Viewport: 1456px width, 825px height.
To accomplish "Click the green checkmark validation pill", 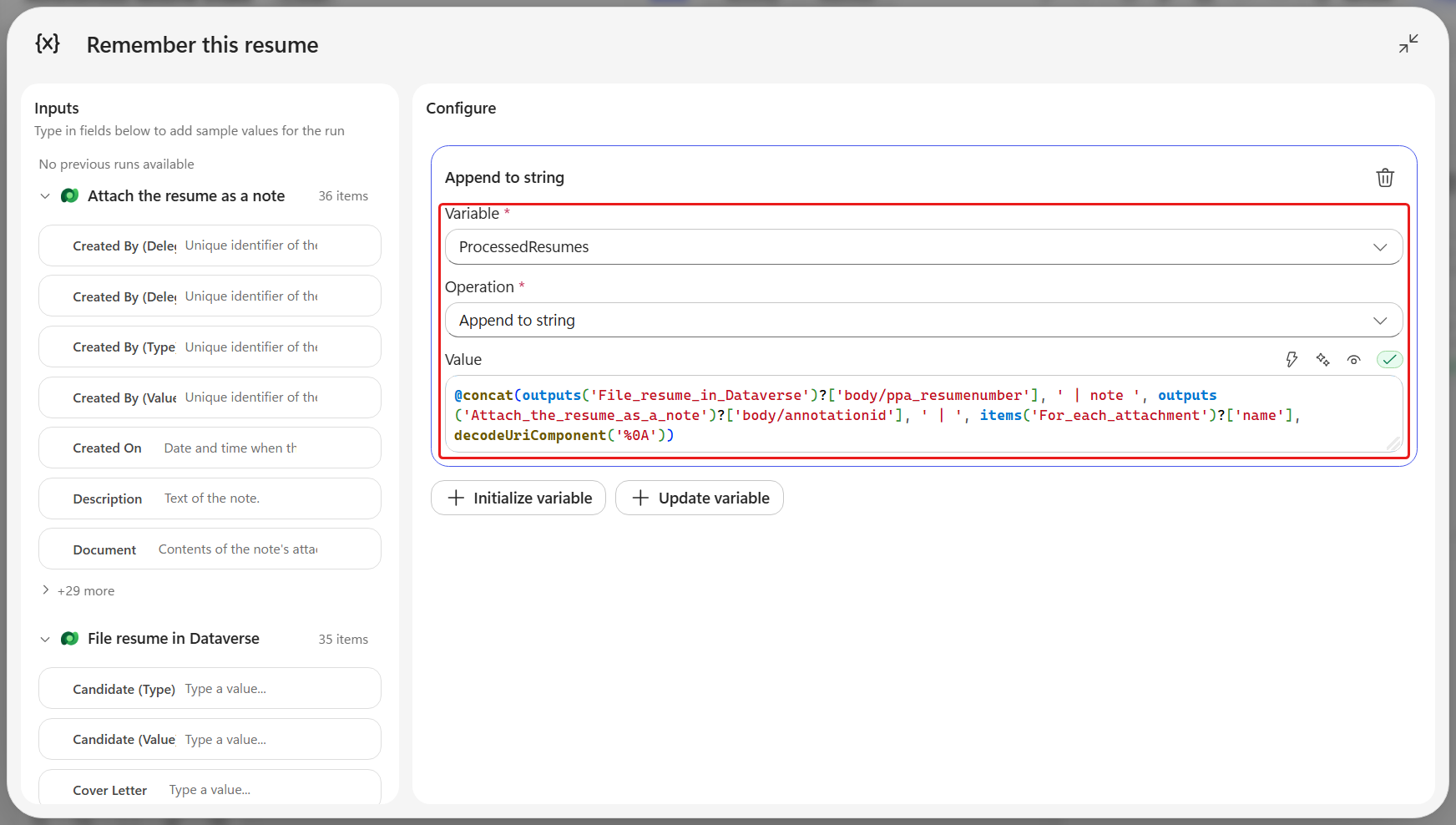I will [1389, 360].
